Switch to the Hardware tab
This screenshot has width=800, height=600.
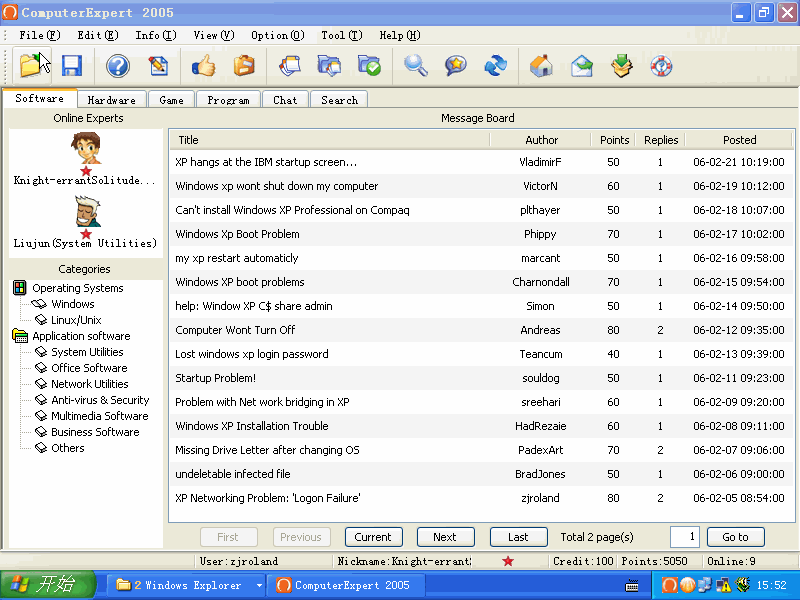click(x=111, y=100)
